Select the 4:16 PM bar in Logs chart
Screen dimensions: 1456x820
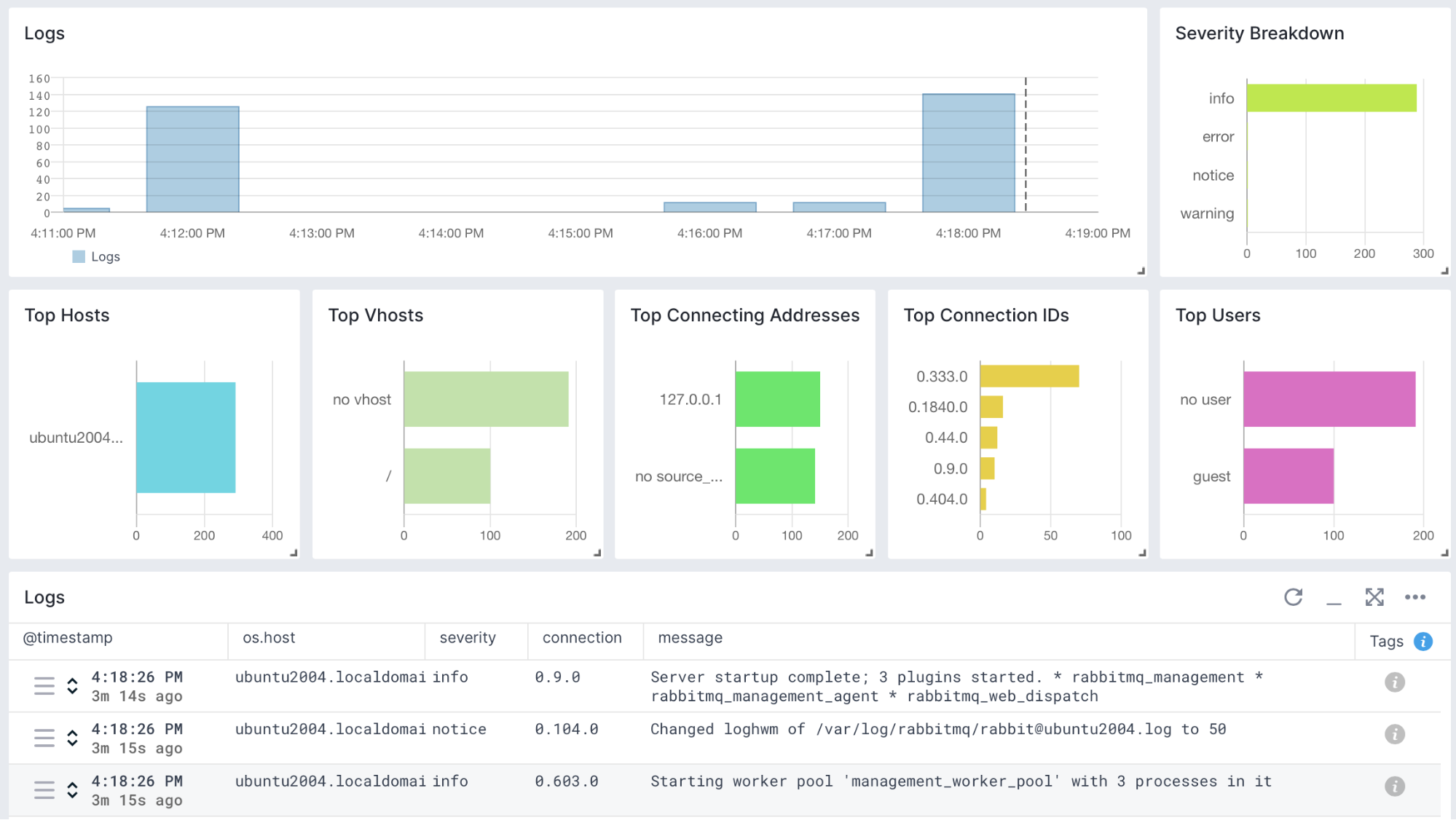coord(710,208)
